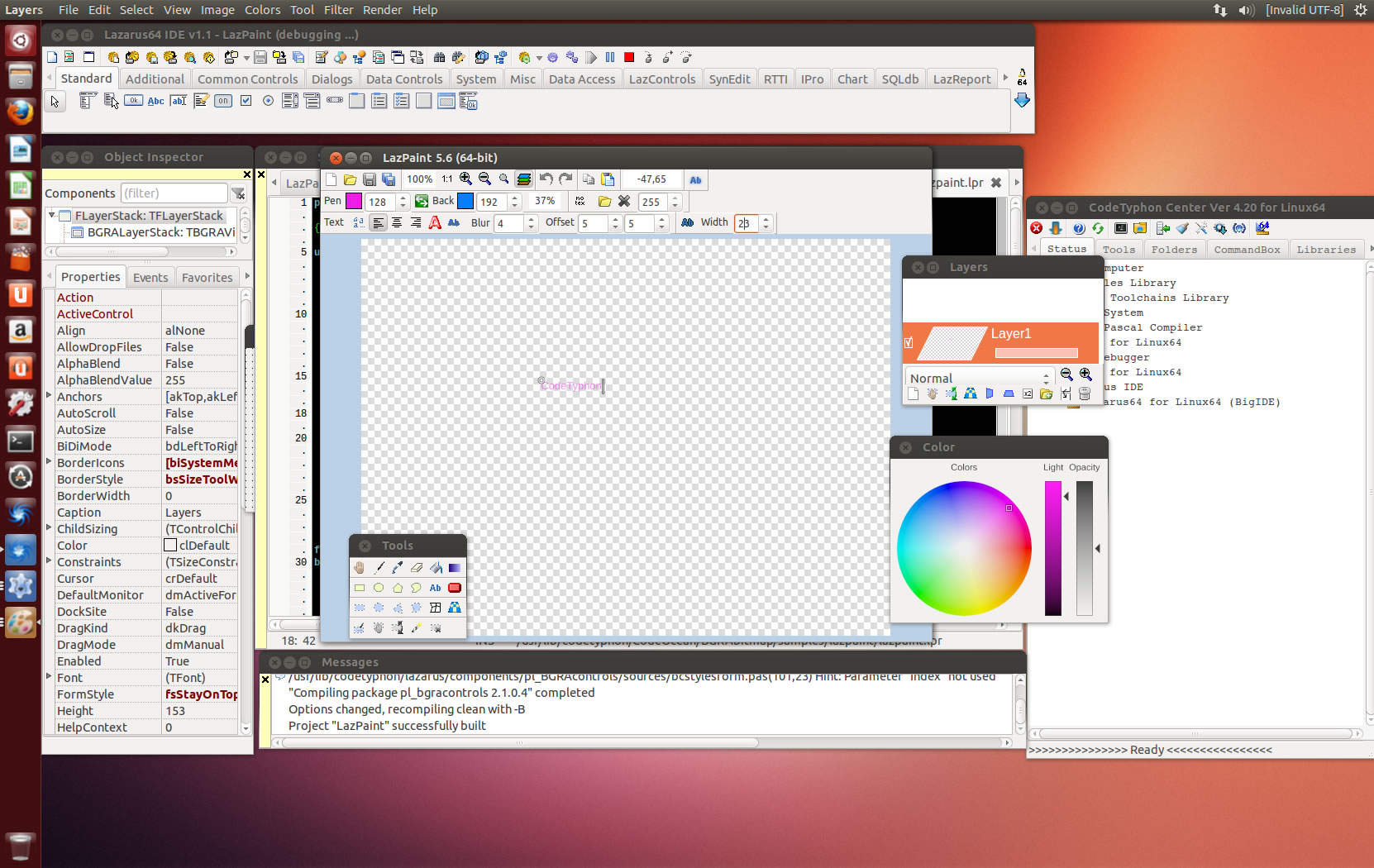Expand the ChildSizing property
Screen dimensions: 1374x868
[x=49, y=528]
